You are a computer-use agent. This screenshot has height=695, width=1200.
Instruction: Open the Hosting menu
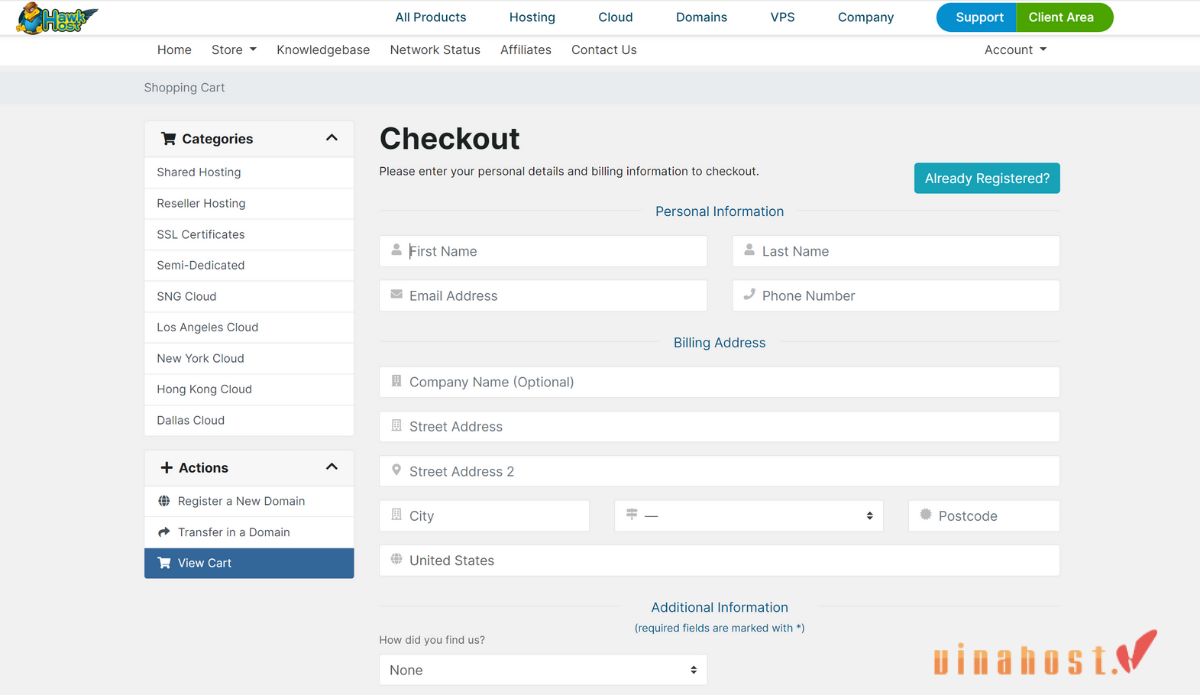pos(532,17)
